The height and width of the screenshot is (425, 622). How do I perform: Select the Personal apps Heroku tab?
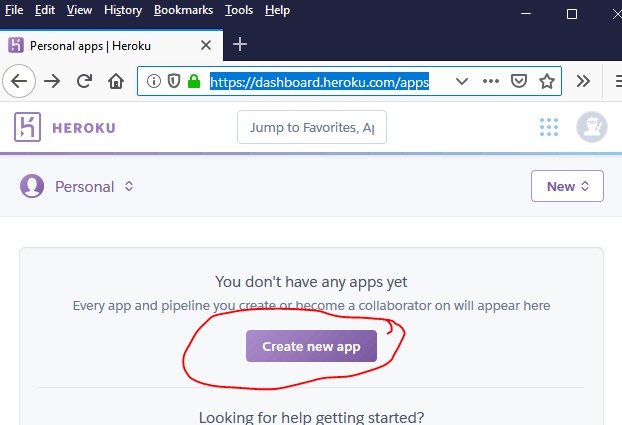(111, 45)
